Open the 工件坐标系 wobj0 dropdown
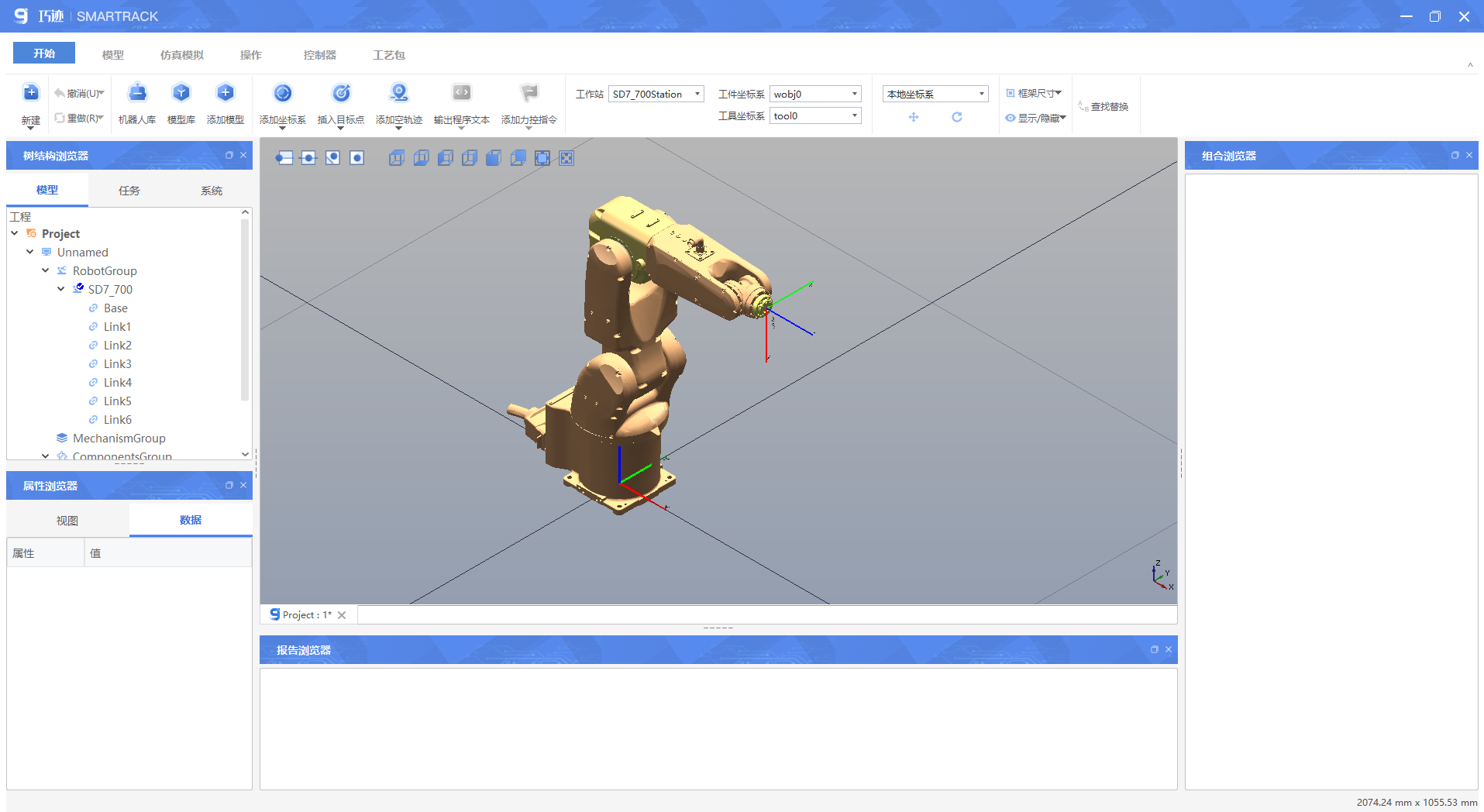 [x=815, y=94]
